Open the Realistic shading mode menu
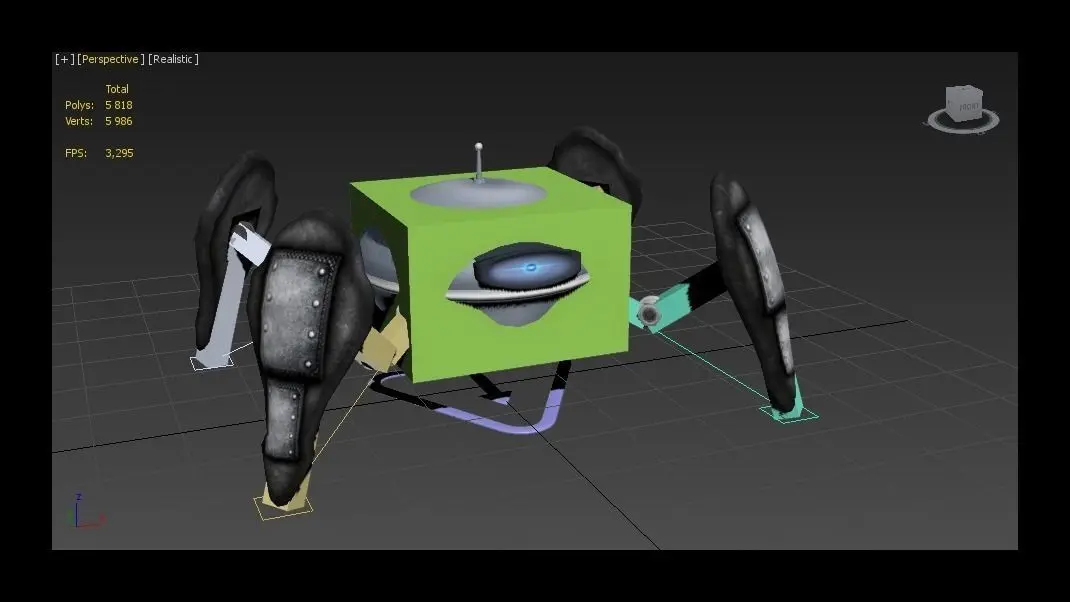The image size is (1070, 602). (x=173, y=59)
